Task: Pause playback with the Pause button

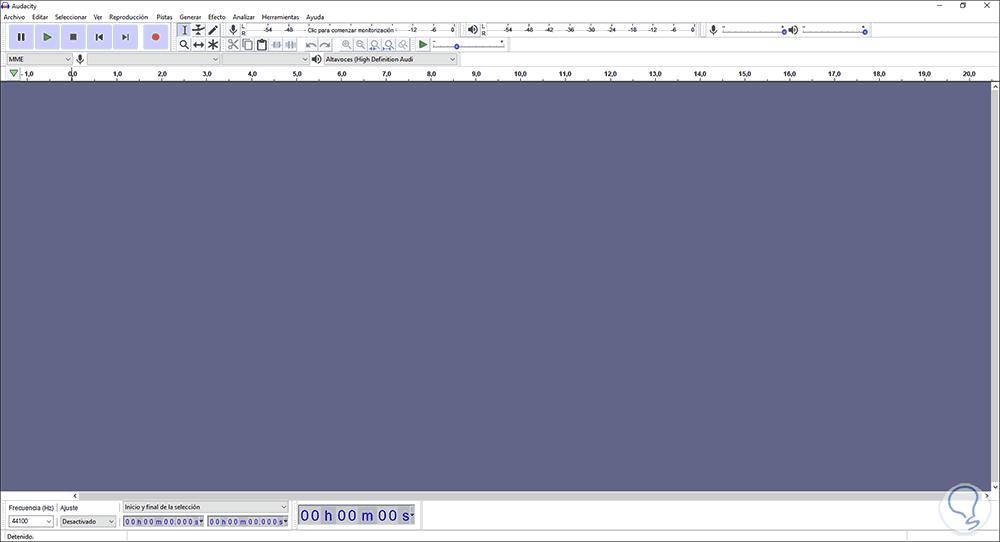Action: [21, 37]
